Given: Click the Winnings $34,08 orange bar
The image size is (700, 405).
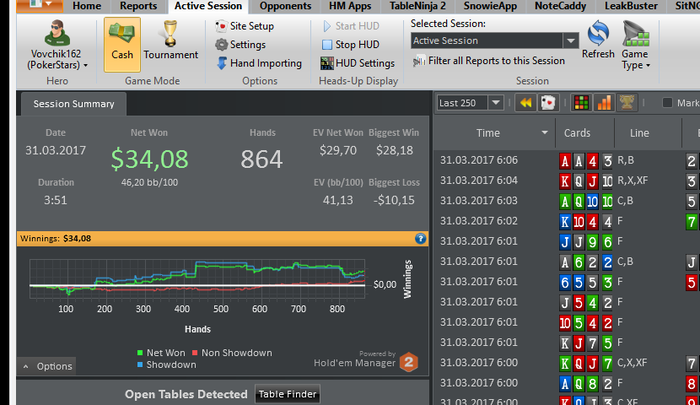Looking at the screenshot, I should click(x=222, y=238).
